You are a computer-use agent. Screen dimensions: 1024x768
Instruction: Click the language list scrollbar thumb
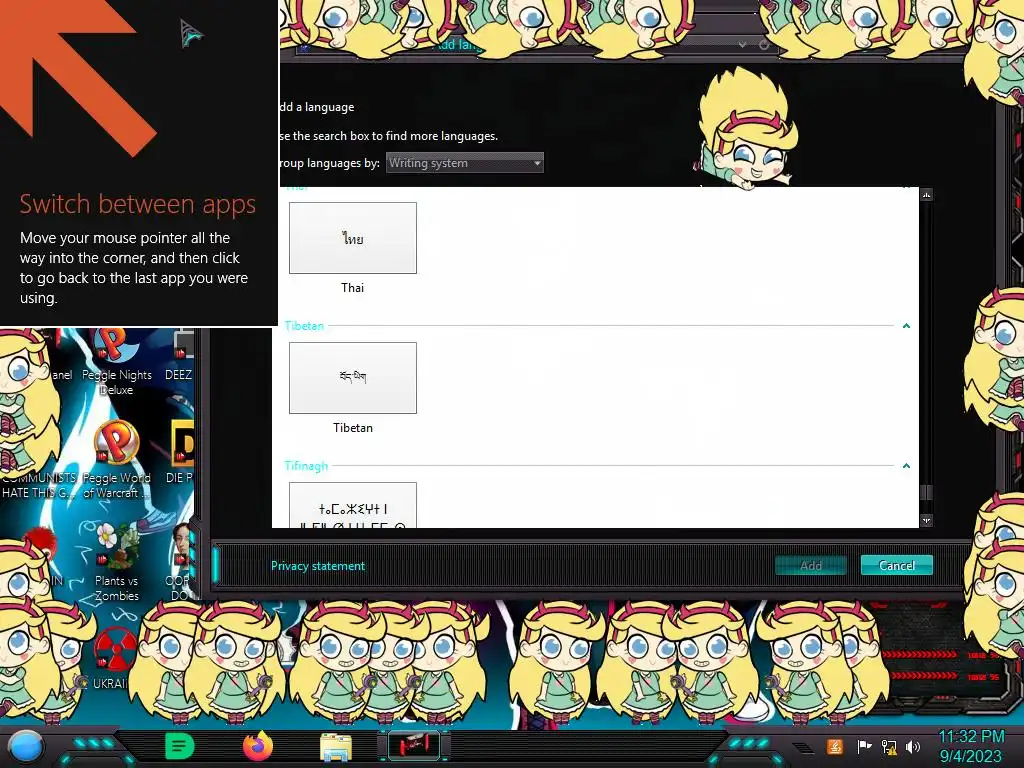(x=926, y=492)
